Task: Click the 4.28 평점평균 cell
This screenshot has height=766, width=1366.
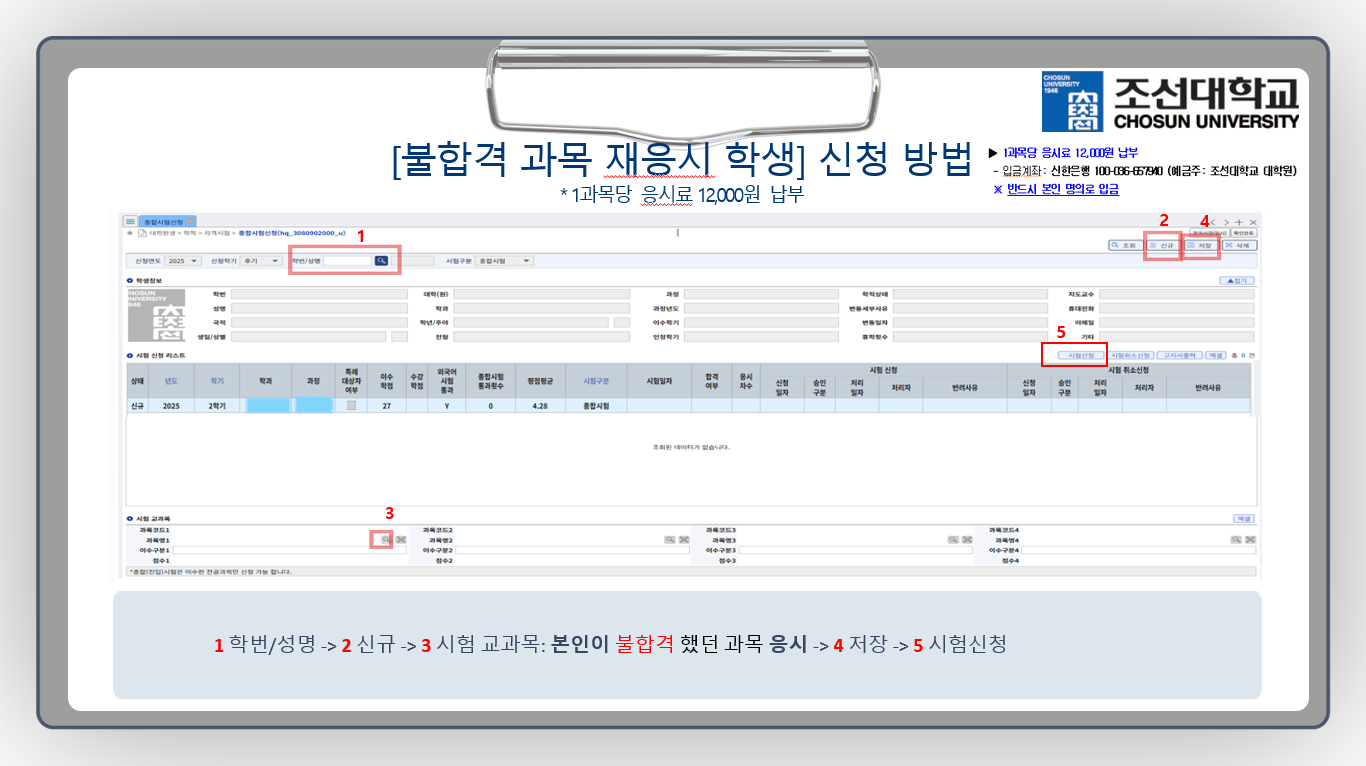Action: coord(541,406)
